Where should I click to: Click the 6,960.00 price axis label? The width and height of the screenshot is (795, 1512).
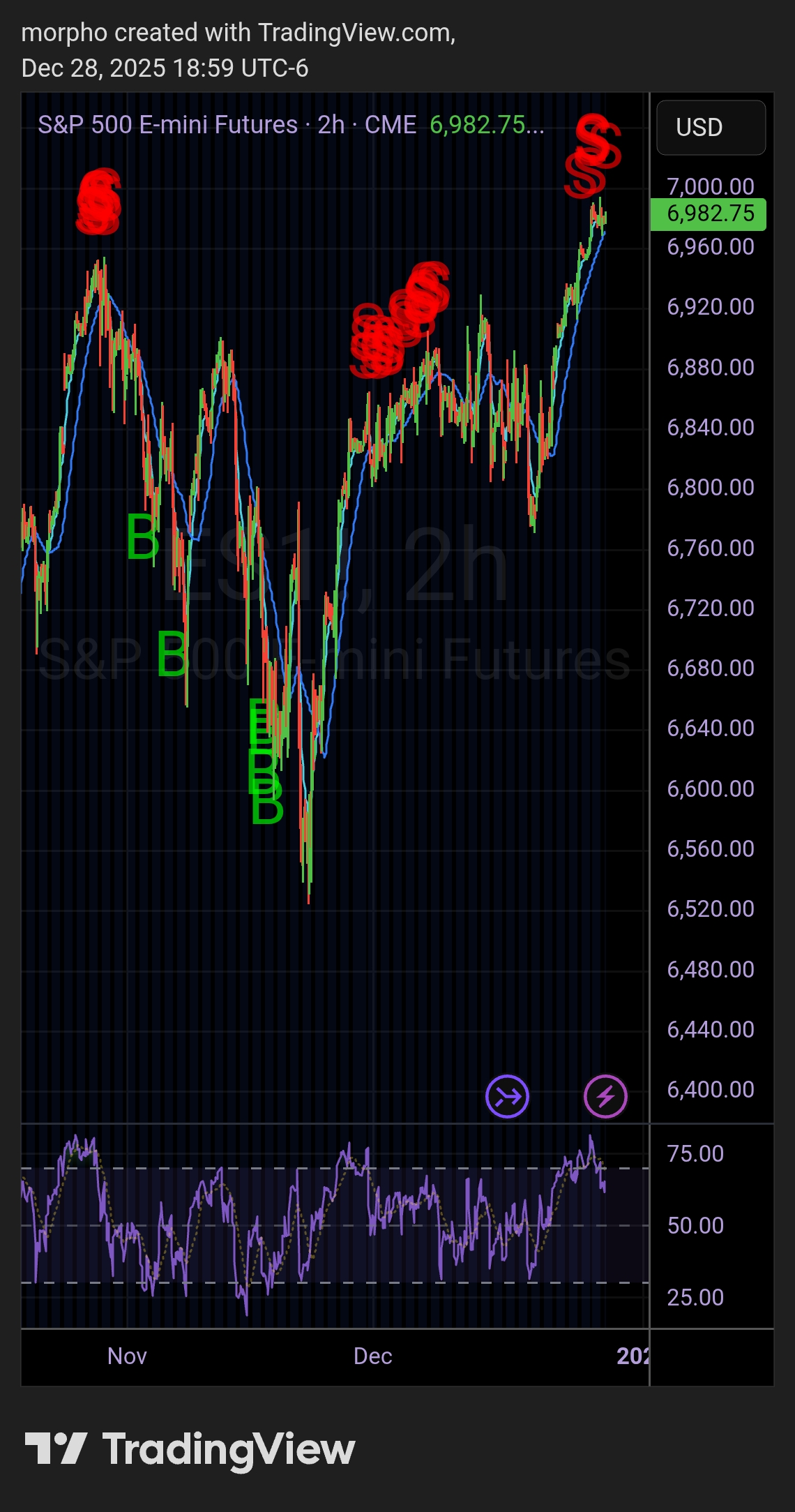tap(710, 247)
